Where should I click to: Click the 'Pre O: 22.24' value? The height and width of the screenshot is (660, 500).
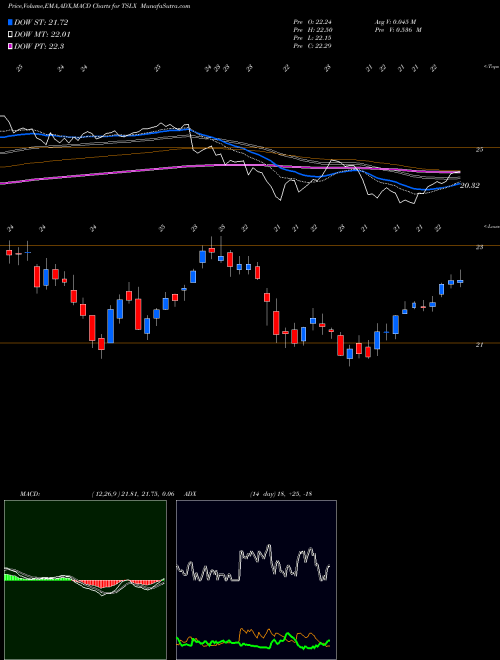point(312,22)
